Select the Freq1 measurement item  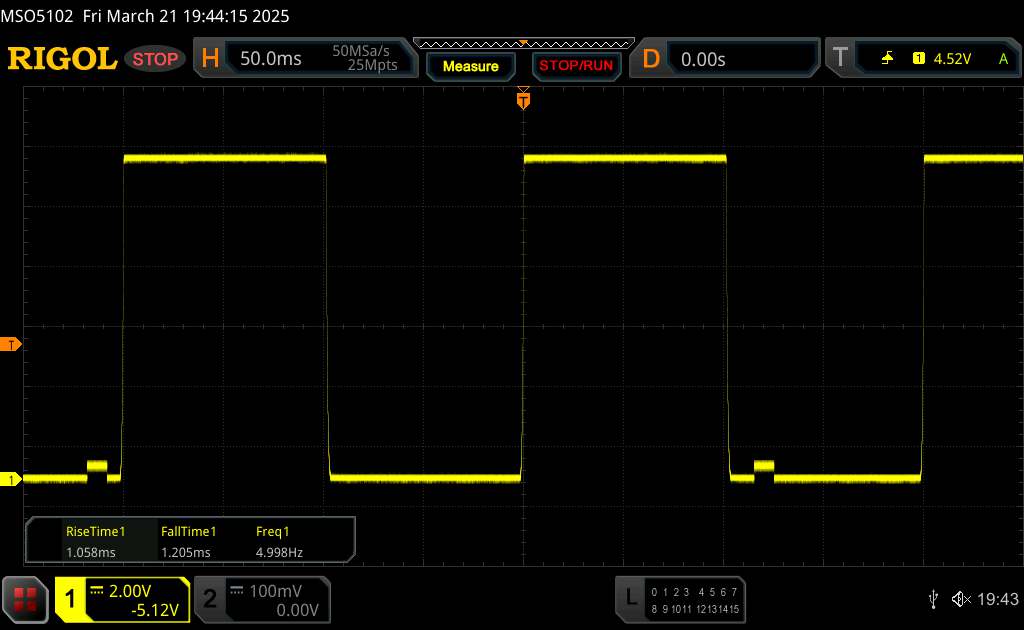pyautogui.click(x=277, y=540)
